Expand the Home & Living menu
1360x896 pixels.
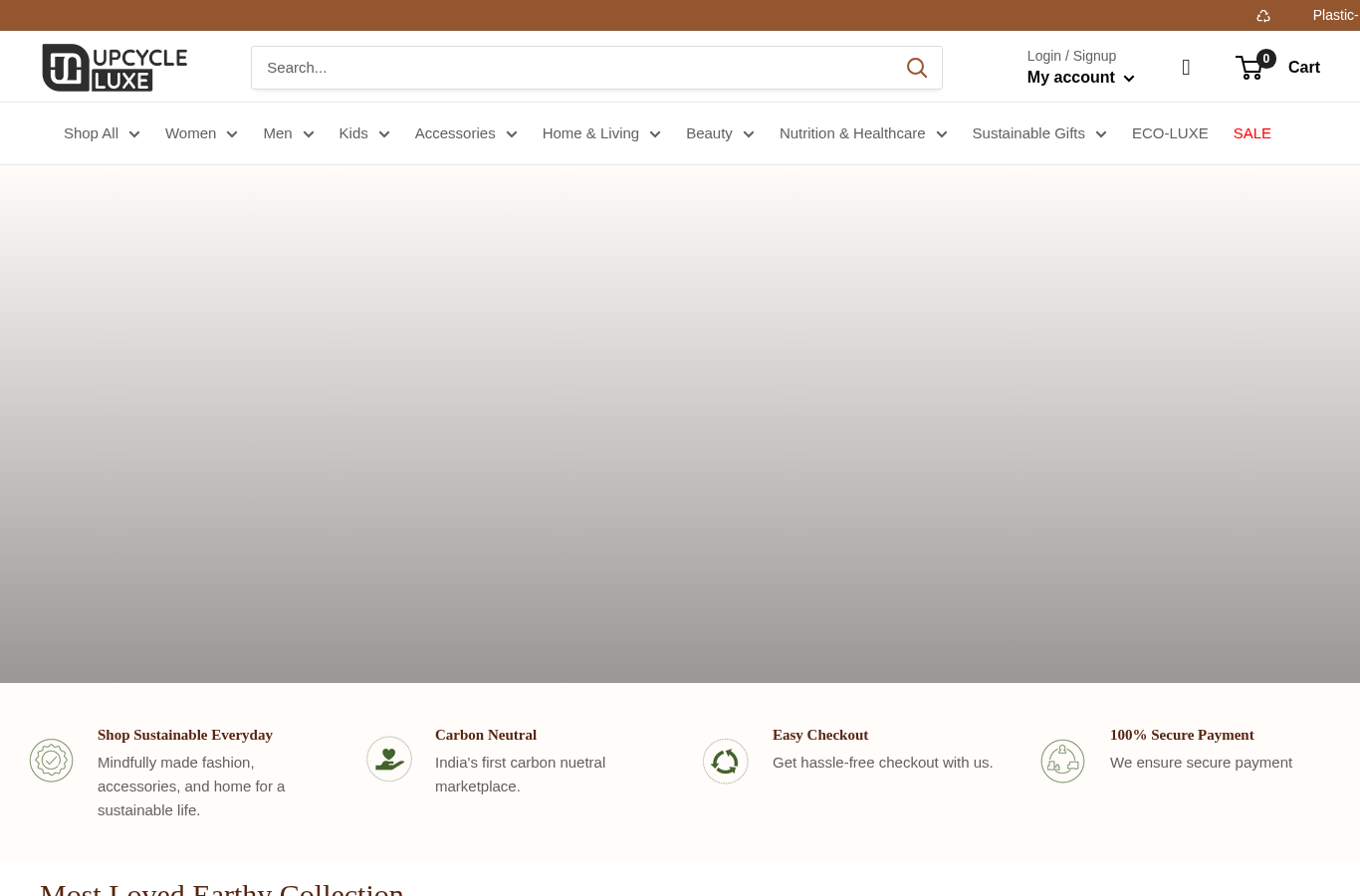click(601, 133)
